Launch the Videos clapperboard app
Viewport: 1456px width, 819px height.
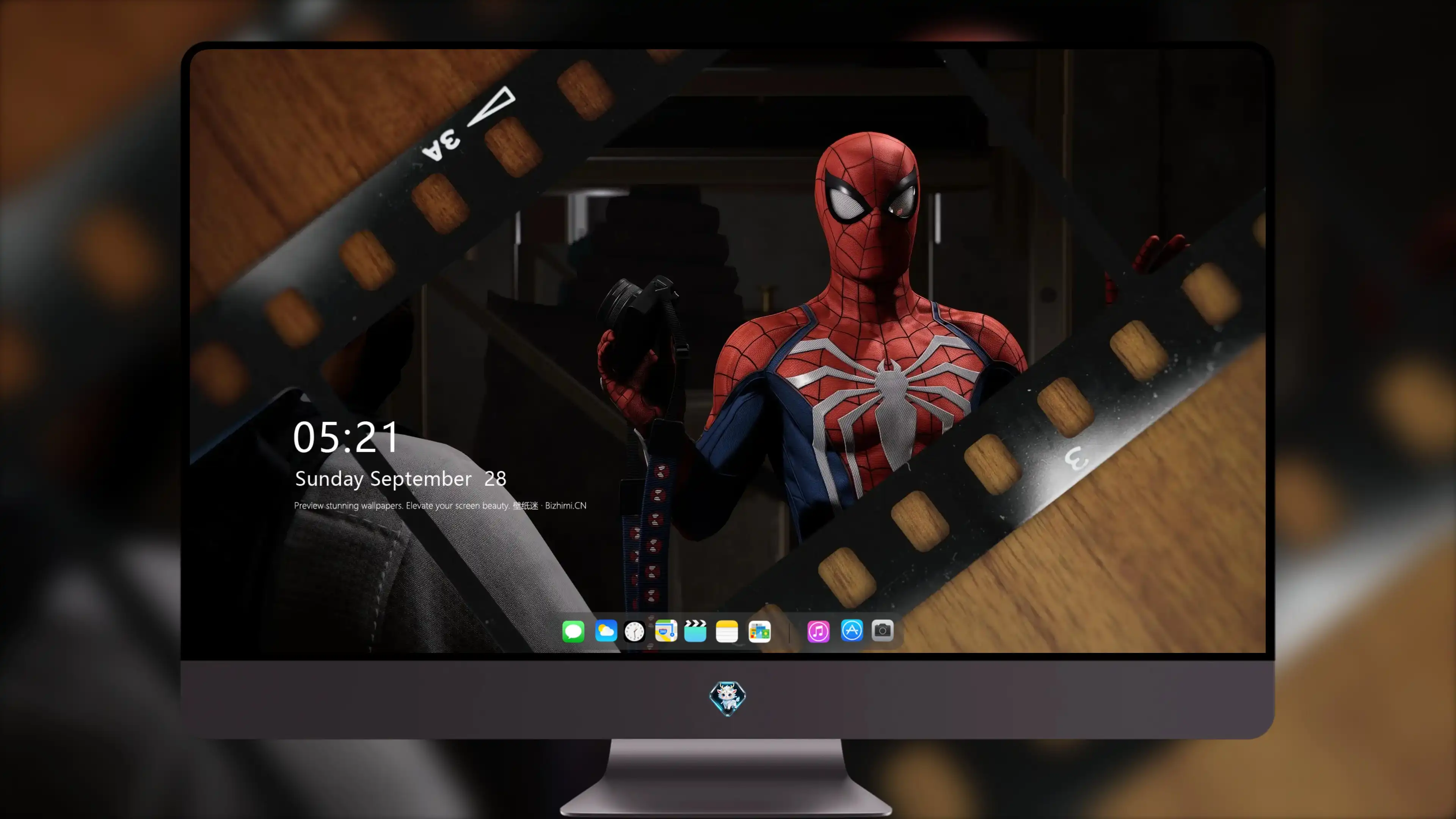695,631
